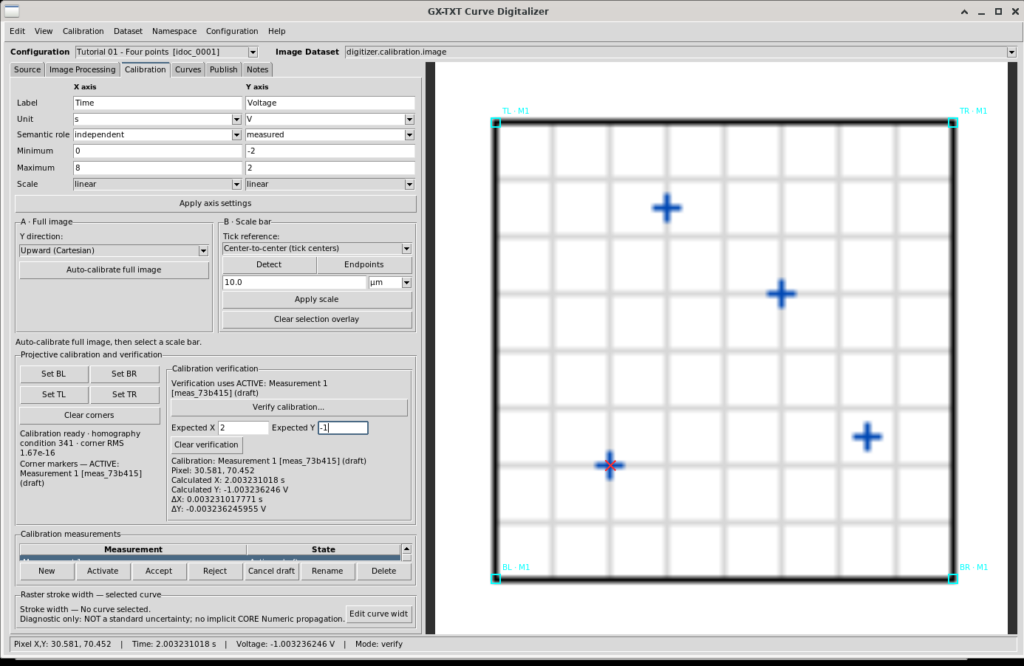Click the red verification cross marker
Screen dimensions: 1024x666
(610, 466)
